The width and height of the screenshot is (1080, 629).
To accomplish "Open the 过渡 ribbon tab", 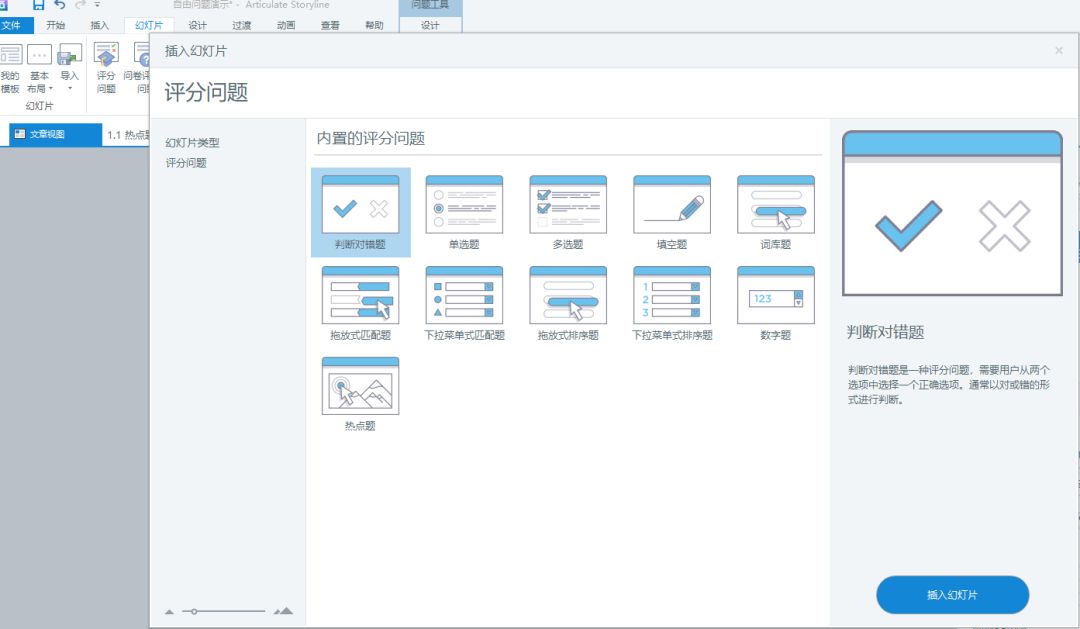I will coord(242,25).
